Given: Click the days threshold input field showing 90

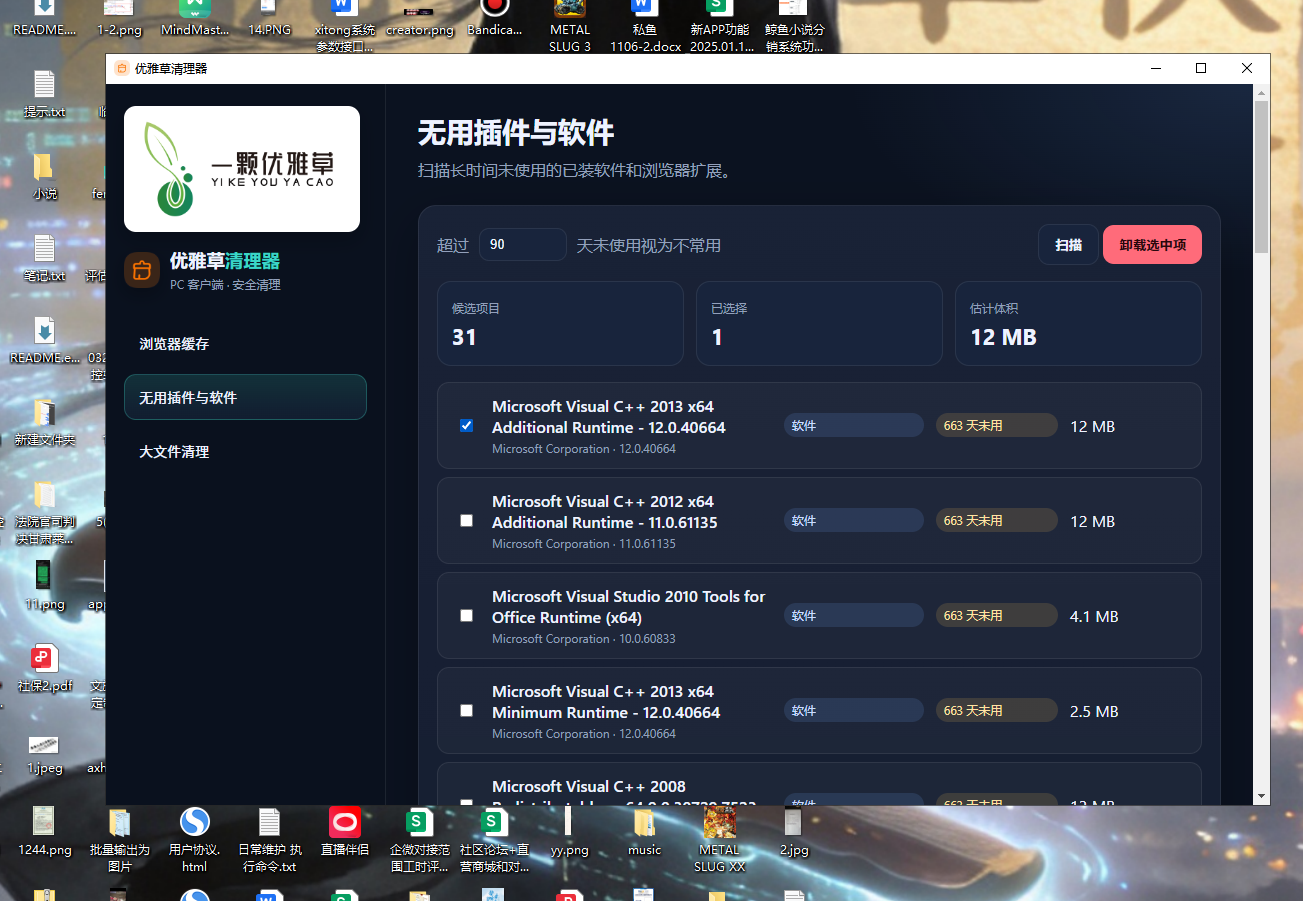Looking at the screenshot, I should (x=523, y=245).
